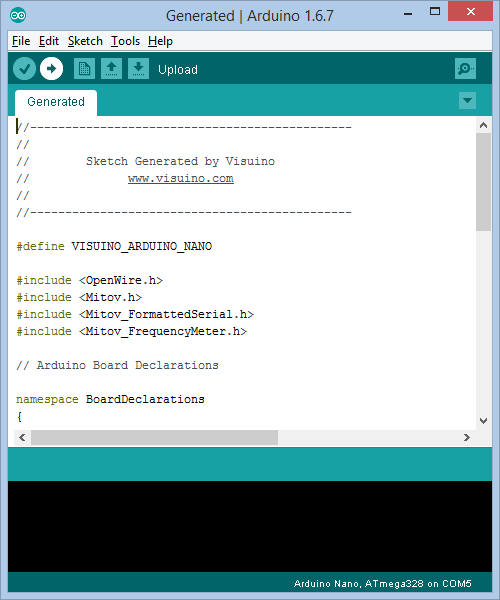The height and width of the screenshot is (600, 500).
Task: Open the tab options dropdown arrow
Action: [467, 101]
